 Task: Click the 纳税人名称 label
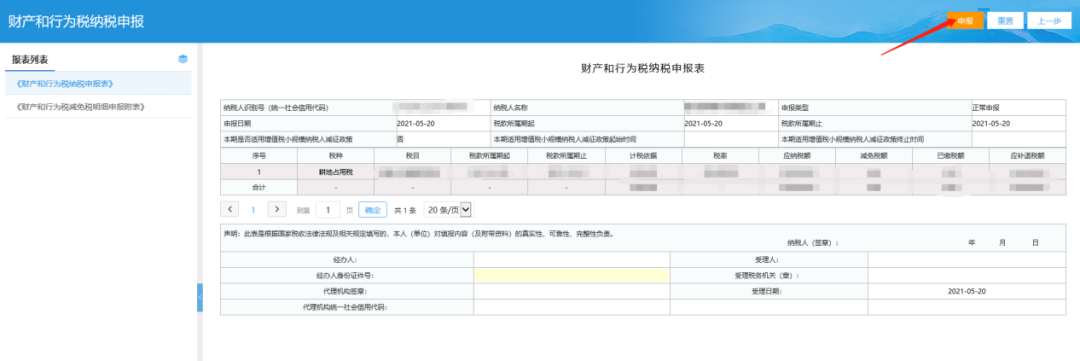[510, 108]
